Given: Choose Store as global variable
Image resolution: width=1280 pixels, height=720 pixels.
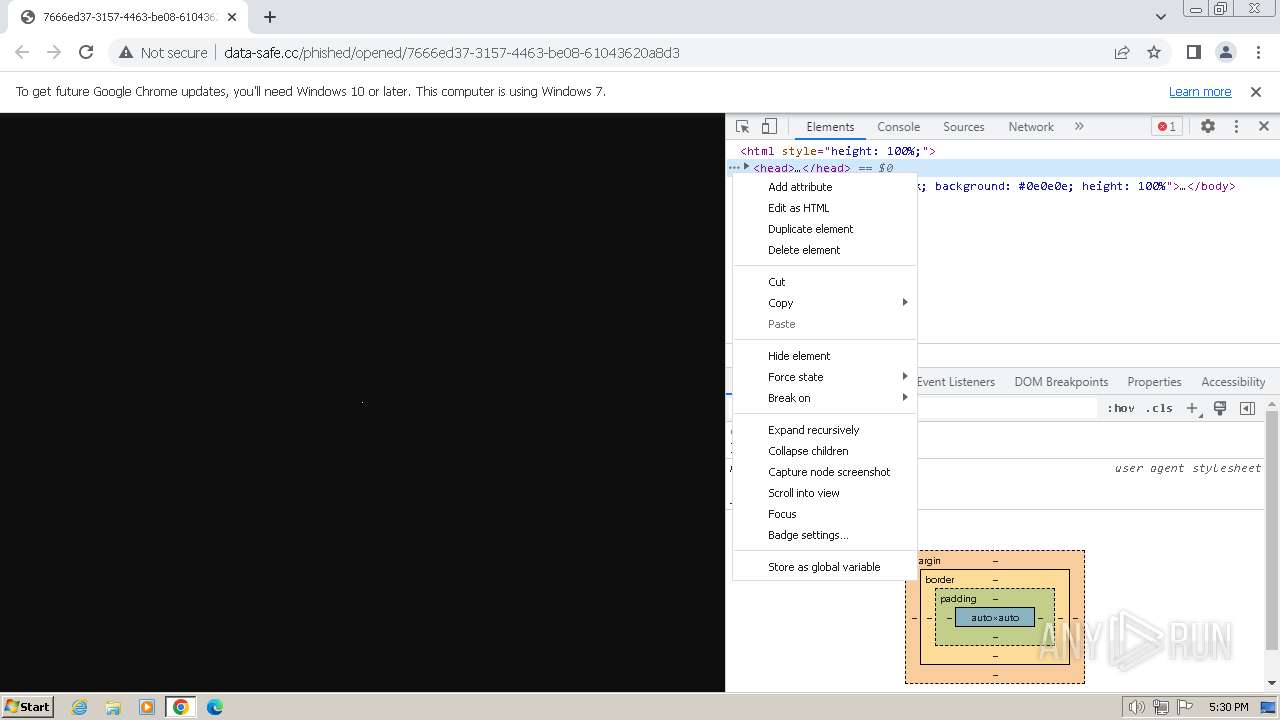Looking at the screenshot, I should (825, 567).
